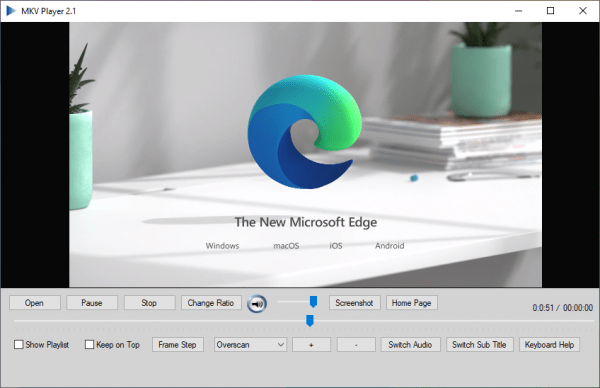Click Switch Sub Title button

pyautogui.click(x=479, y=344)
